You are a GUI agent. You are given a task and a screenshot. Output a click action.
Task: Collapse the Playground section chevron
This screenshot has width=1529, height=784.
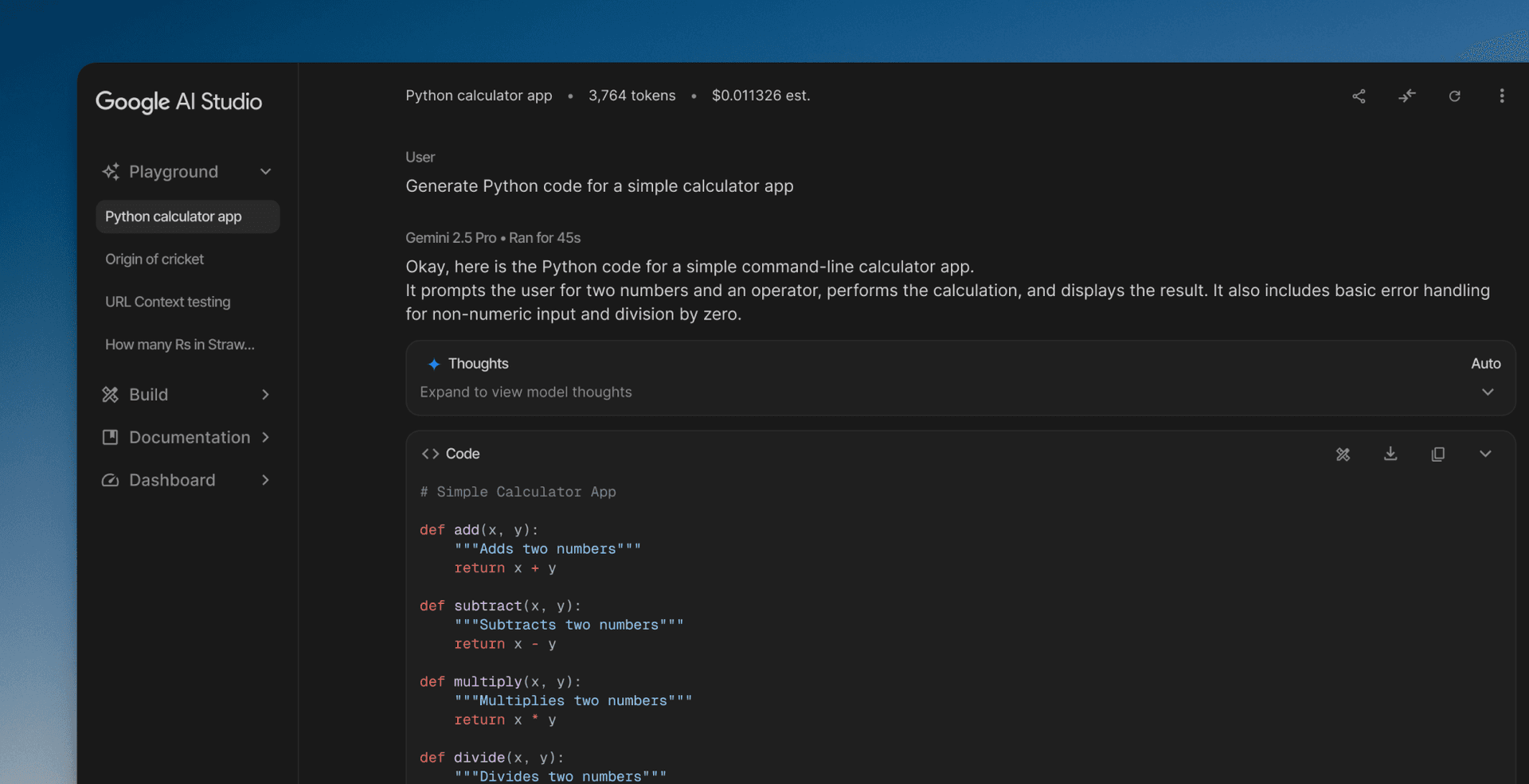point(265,171)
